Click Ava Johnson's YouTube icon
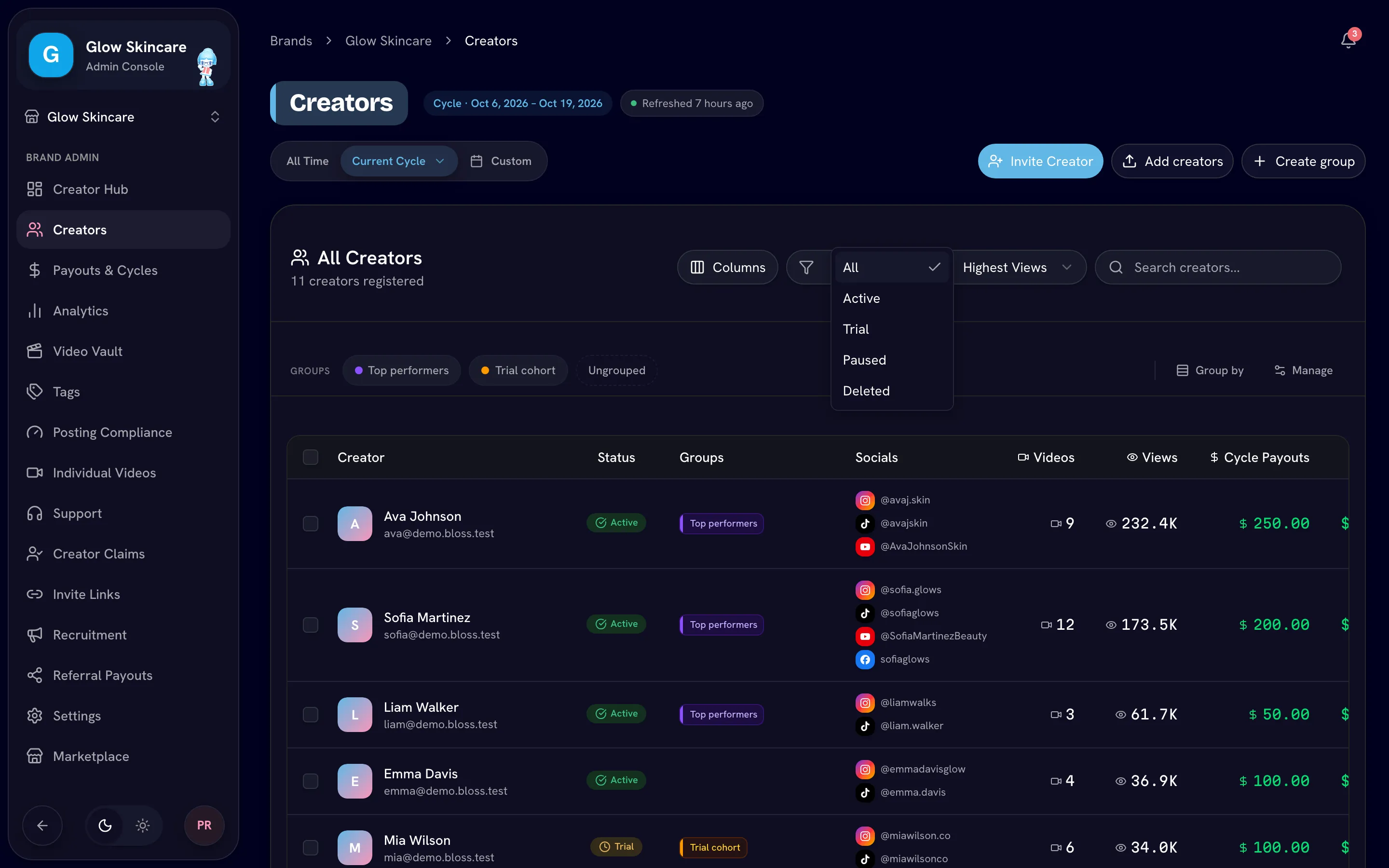 (x=865, y=546)
